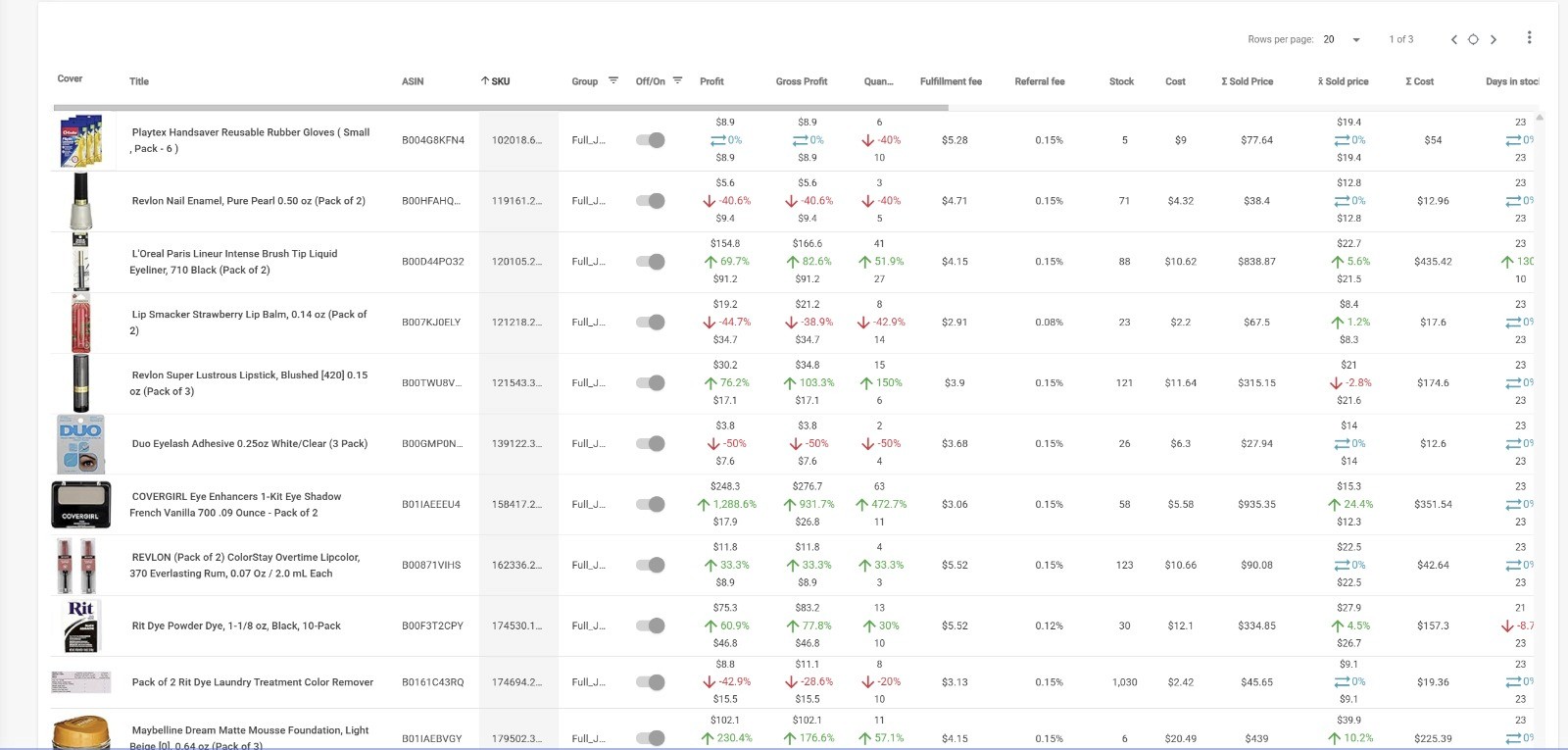Open the Duo Eyelash Adhesive cover thumbnail
Viewport: 1568px width, 750px height.
80,444
